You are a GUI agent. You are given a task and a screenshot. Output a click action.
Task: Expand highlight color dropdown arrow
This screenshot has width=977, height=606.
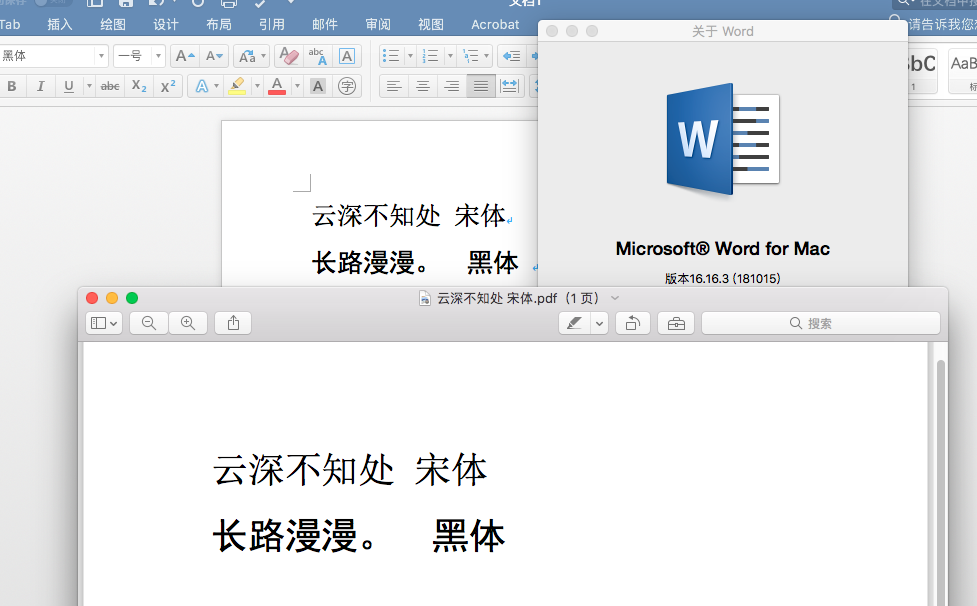tap(257, 86)
